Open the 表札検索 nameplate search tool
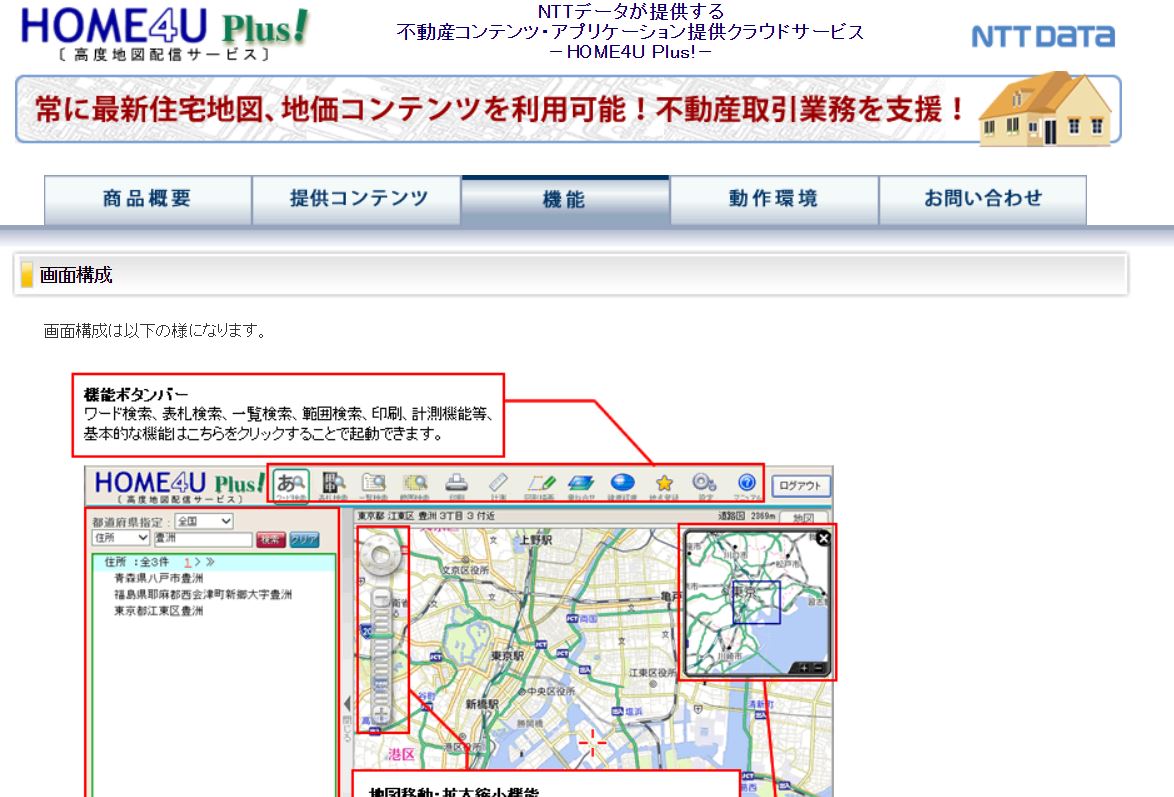Screen dimensions: 1174x797 [x=333, y=485]
